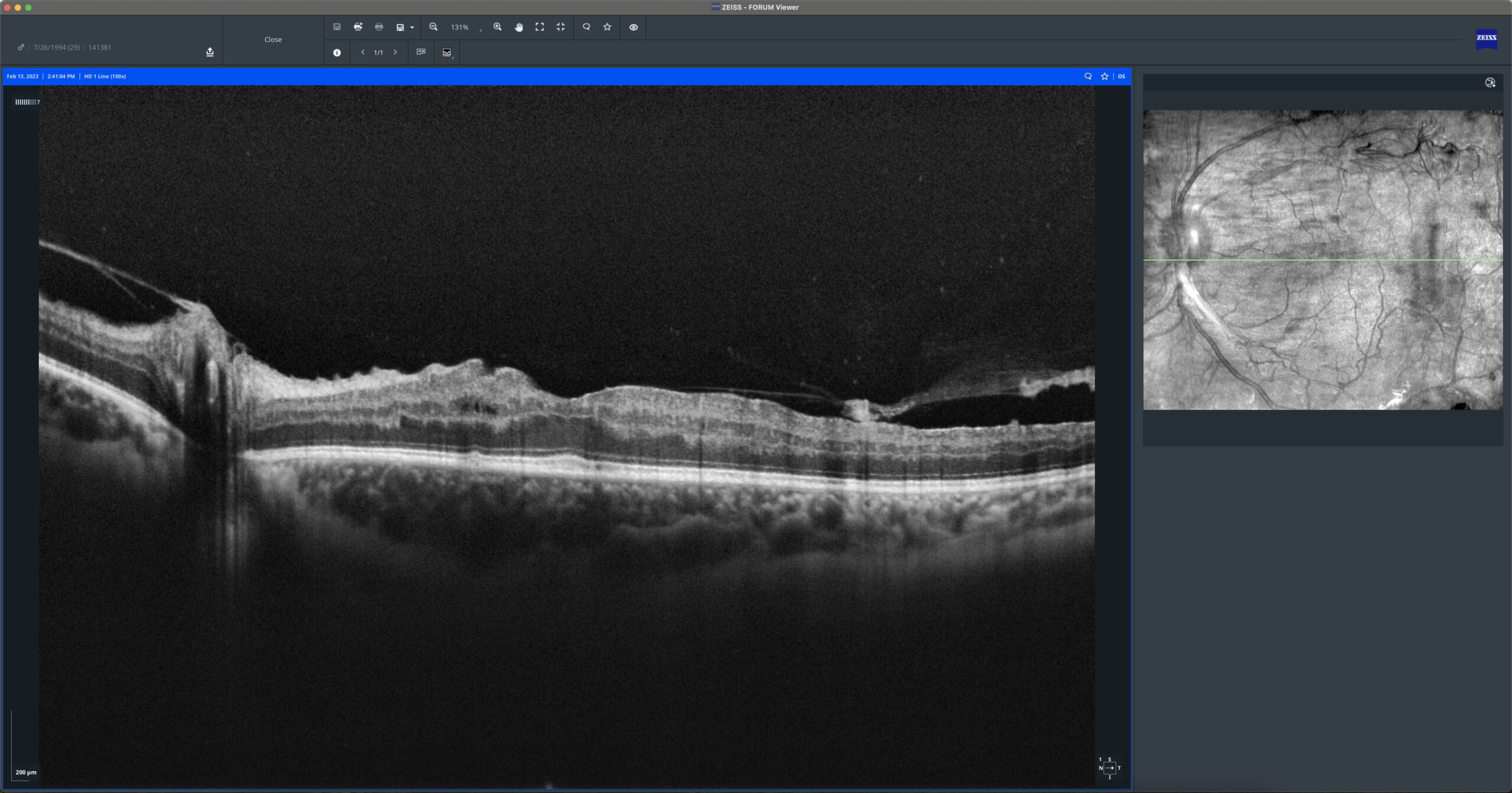Click the plain printer icon
Image resolution: width=1512 pixels, height=793 pixels.
coord(379,27)
